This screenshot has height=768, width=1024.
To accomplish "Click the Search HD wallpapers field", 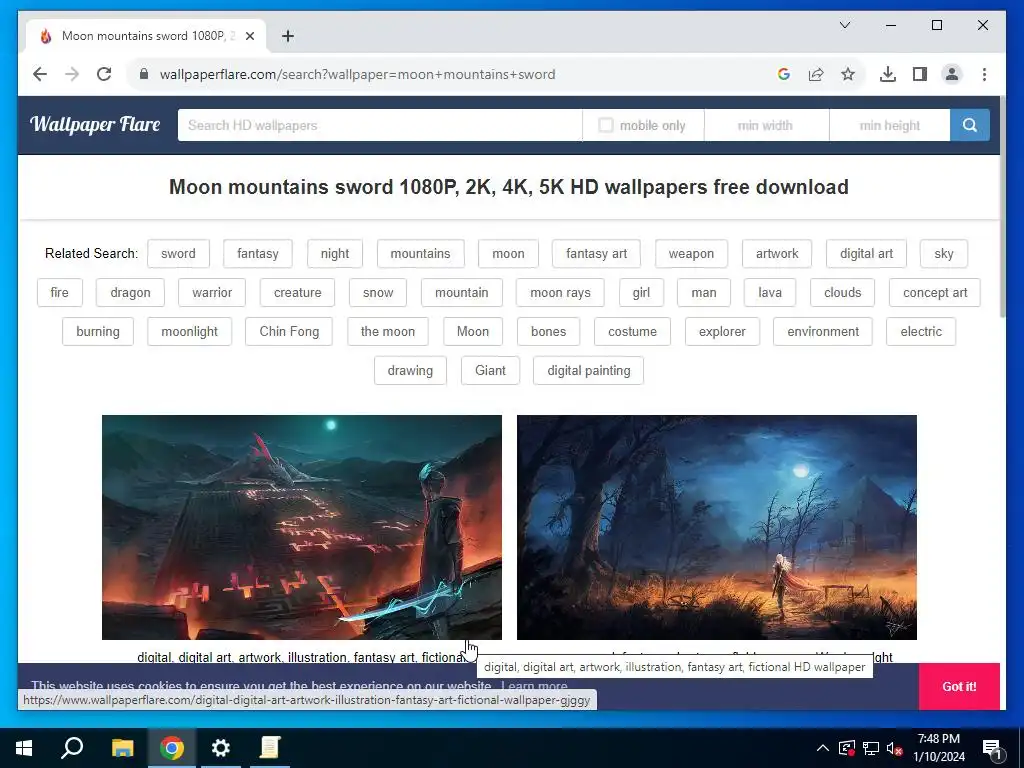I will pos(379,125).
